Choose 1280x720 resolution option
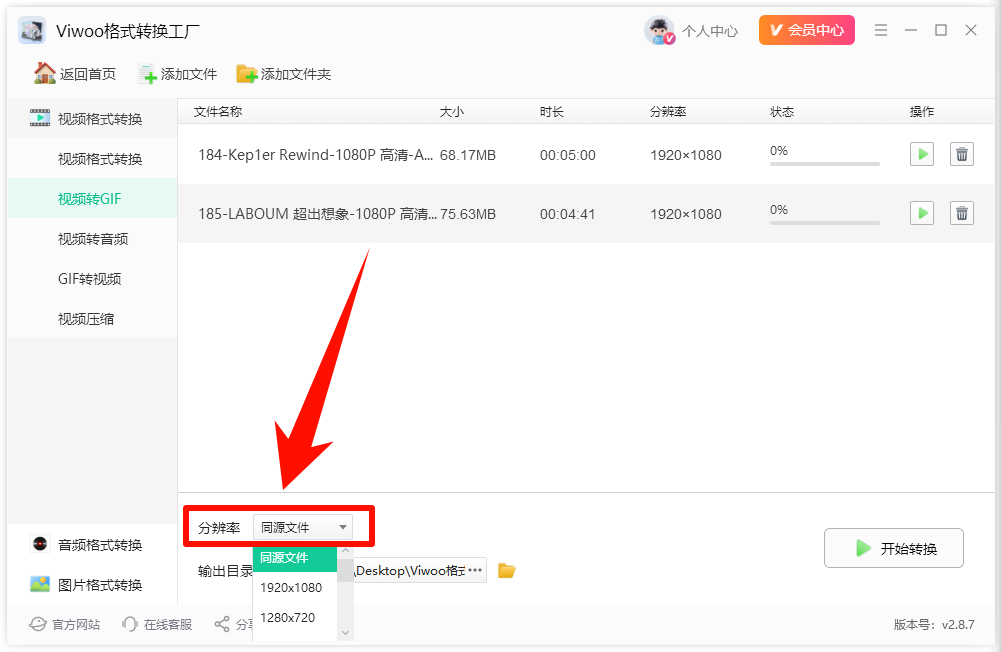Image resolution: width=1002 pixels, height=652 pixels. 295,617
